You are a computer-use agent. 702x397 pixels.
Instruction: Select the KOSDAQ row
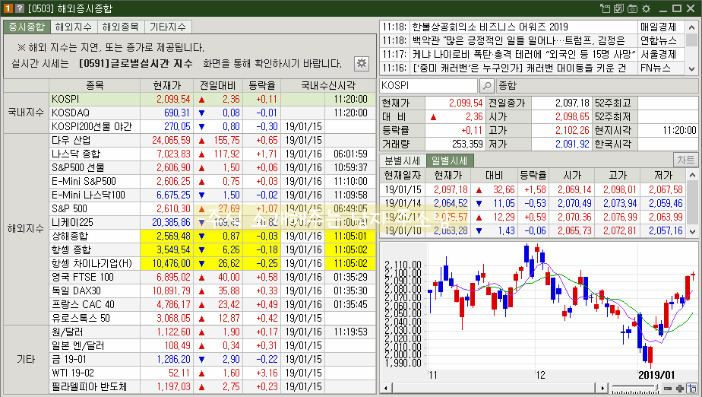pyautogui.click(x=212, y=113)
